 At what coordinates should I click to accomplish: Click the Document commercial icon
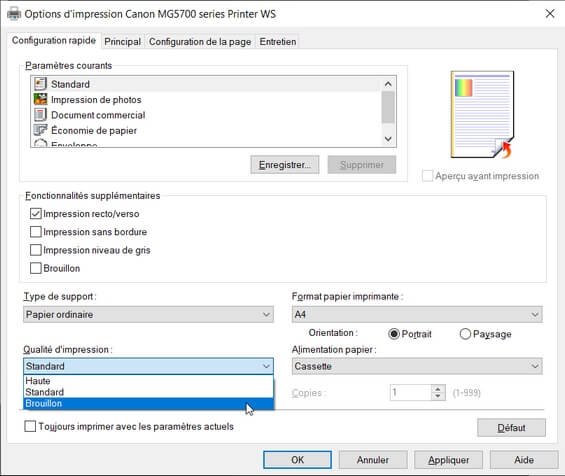[40, 115]
